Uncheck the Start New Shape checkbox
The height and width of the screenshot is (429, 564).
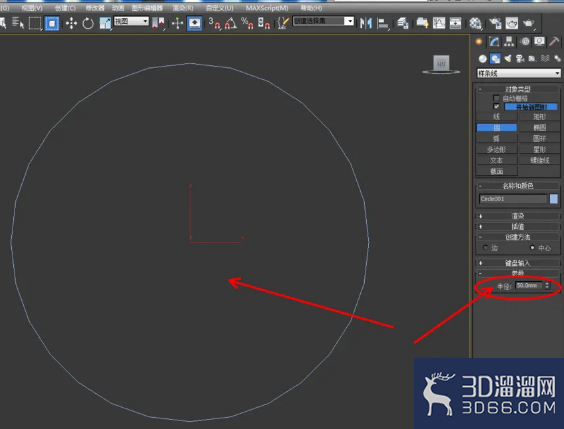pos(496,107)
